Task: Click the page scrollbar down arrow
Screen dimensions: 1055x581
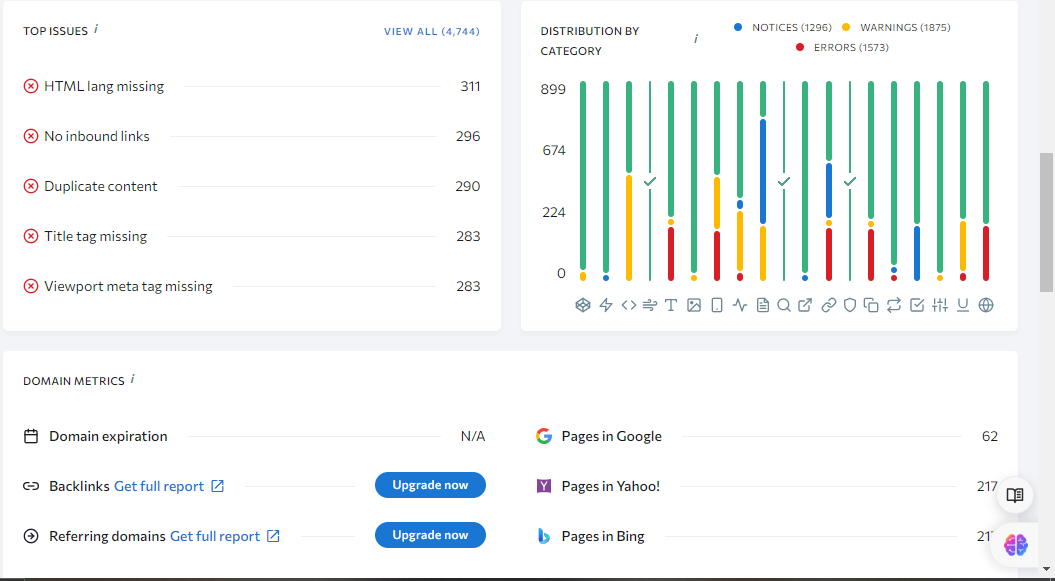Action: pyautogui.click(x=1046, y=573)
